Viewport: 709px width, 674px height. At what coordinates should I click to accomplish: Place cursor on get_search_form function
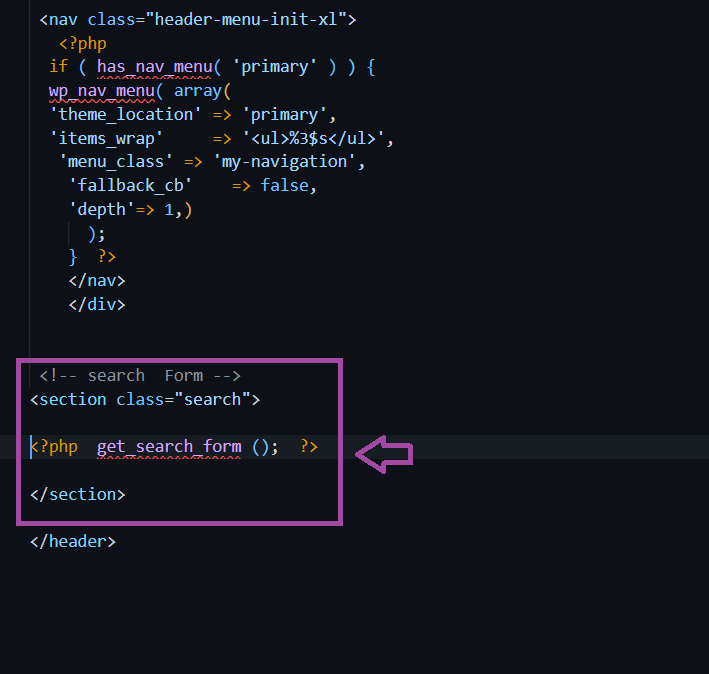(169, 447)
